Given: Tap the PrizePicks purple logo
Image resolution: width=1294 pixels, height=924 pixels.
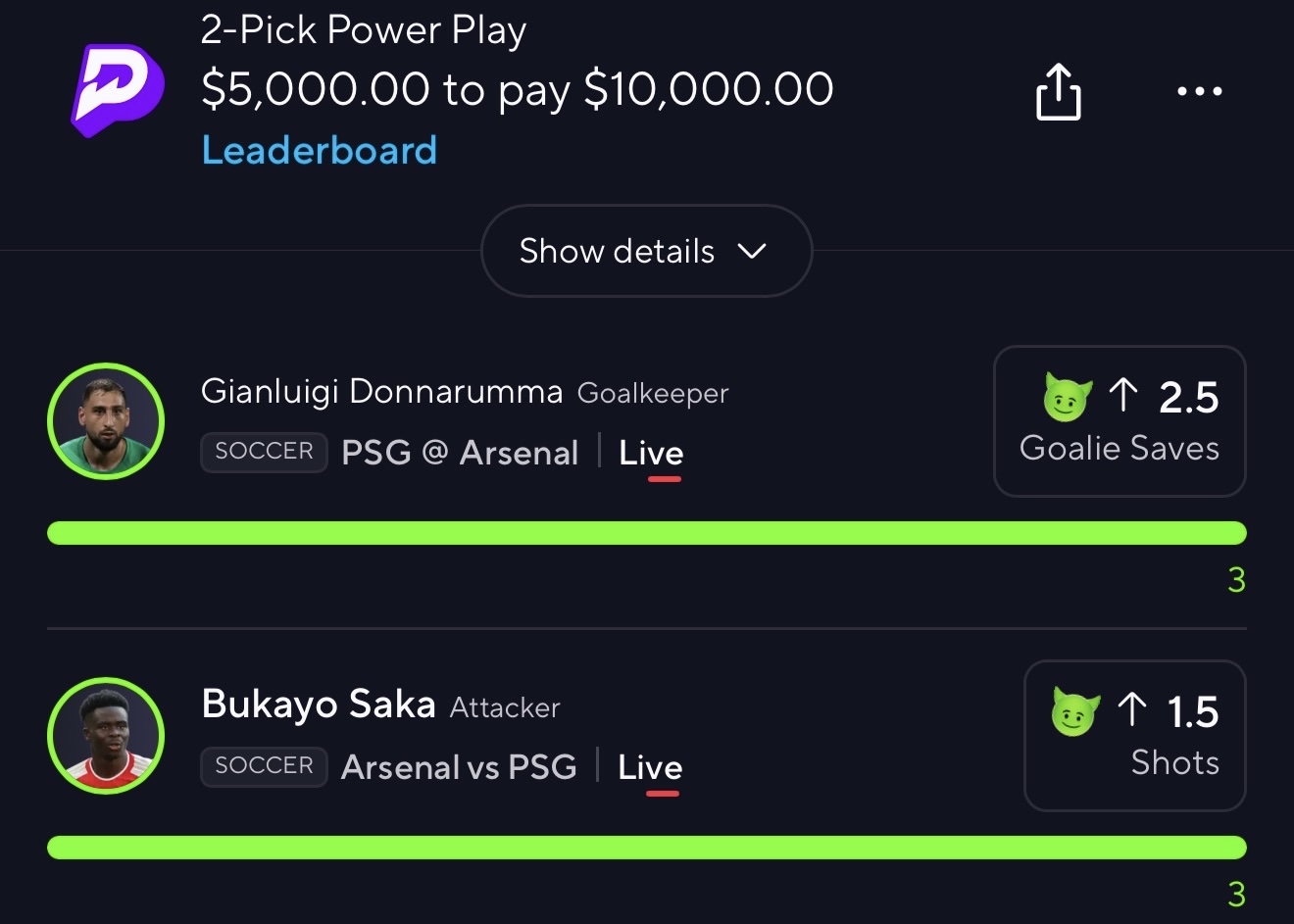Looking at the screenshot, I should pyautogui.click(x=118, y=89).
